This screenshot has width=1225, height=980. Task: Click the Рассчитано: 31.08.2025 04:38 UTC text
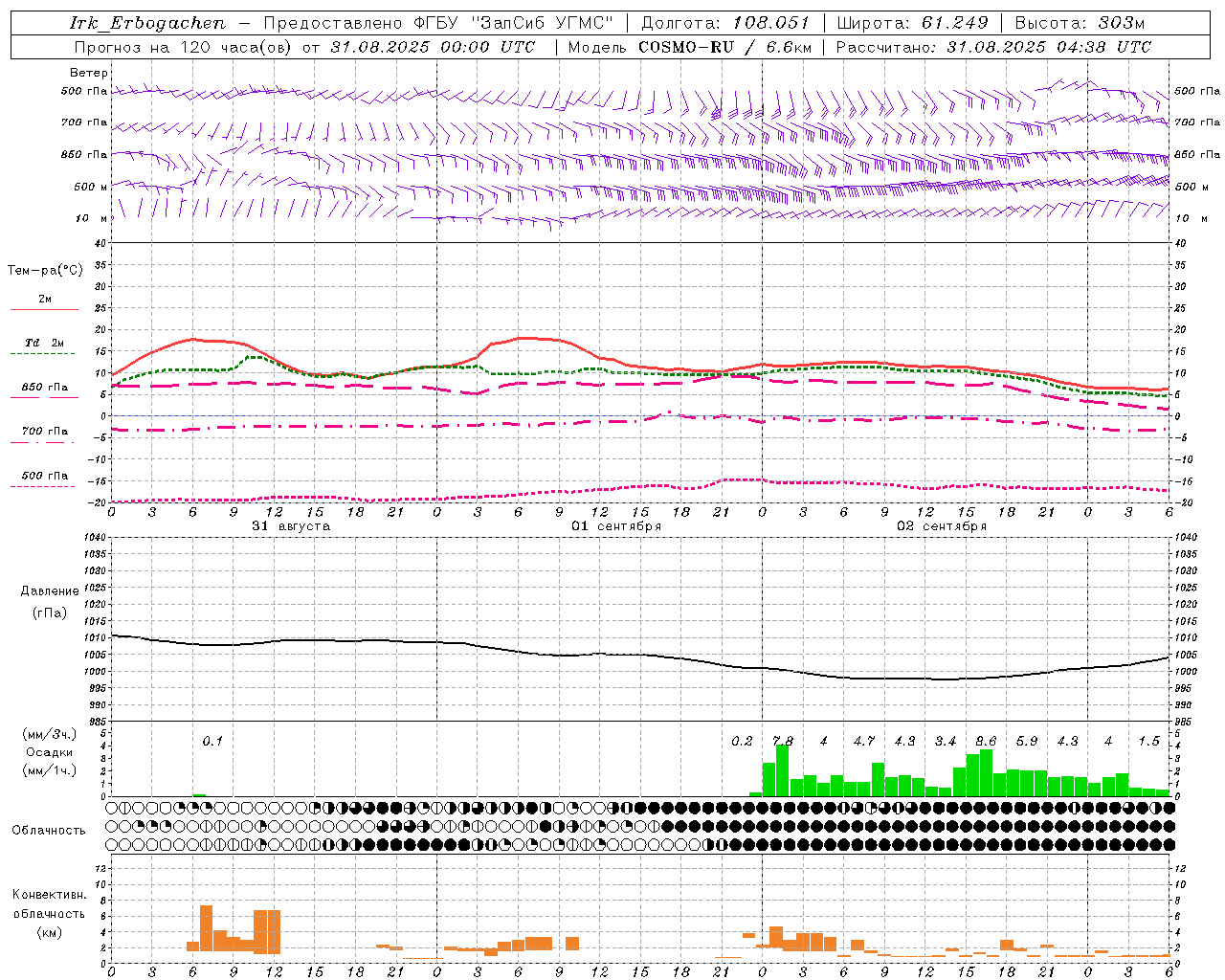pyautogui.click(x=993, y=47)
